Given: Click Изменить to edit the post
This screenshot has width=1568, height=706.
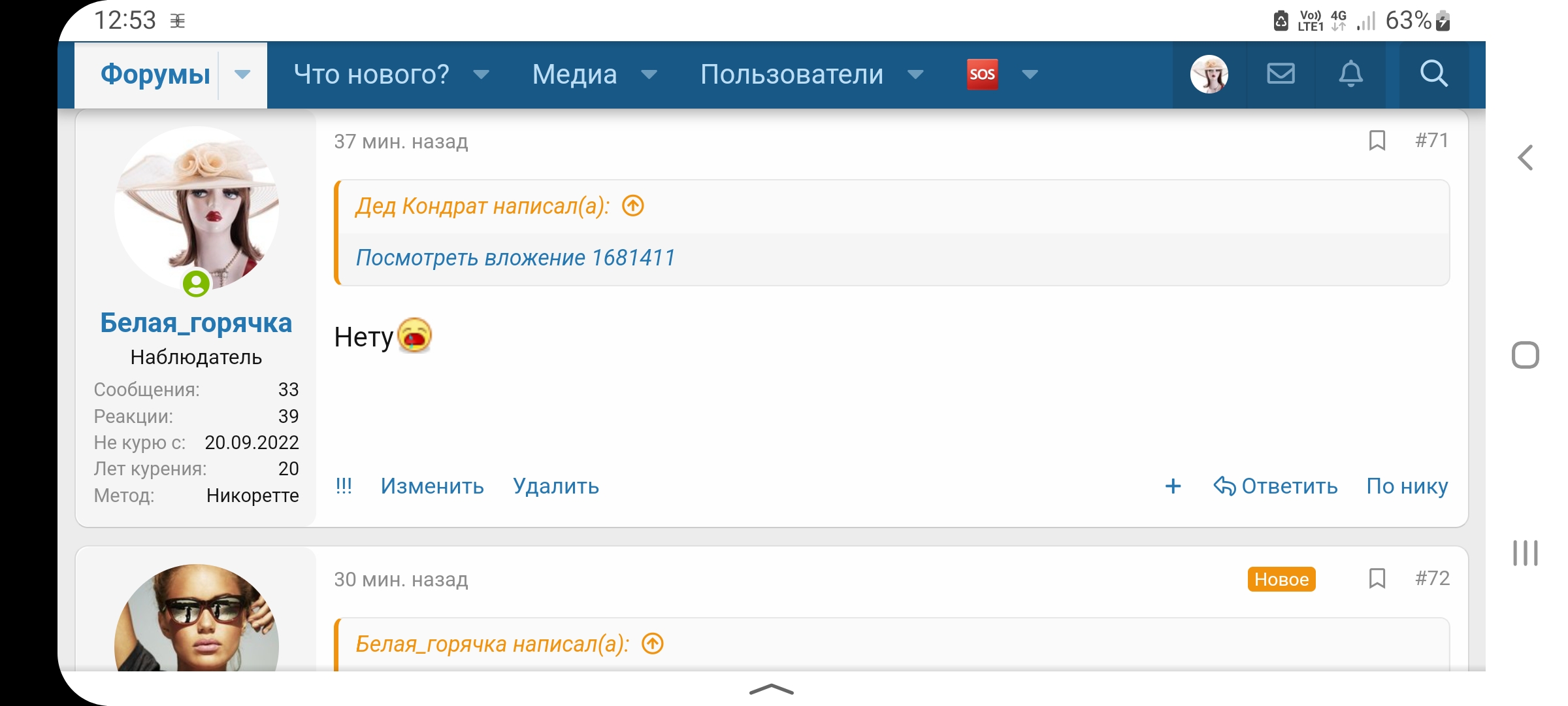Looking at the screenshot, I should pos(432,486).
